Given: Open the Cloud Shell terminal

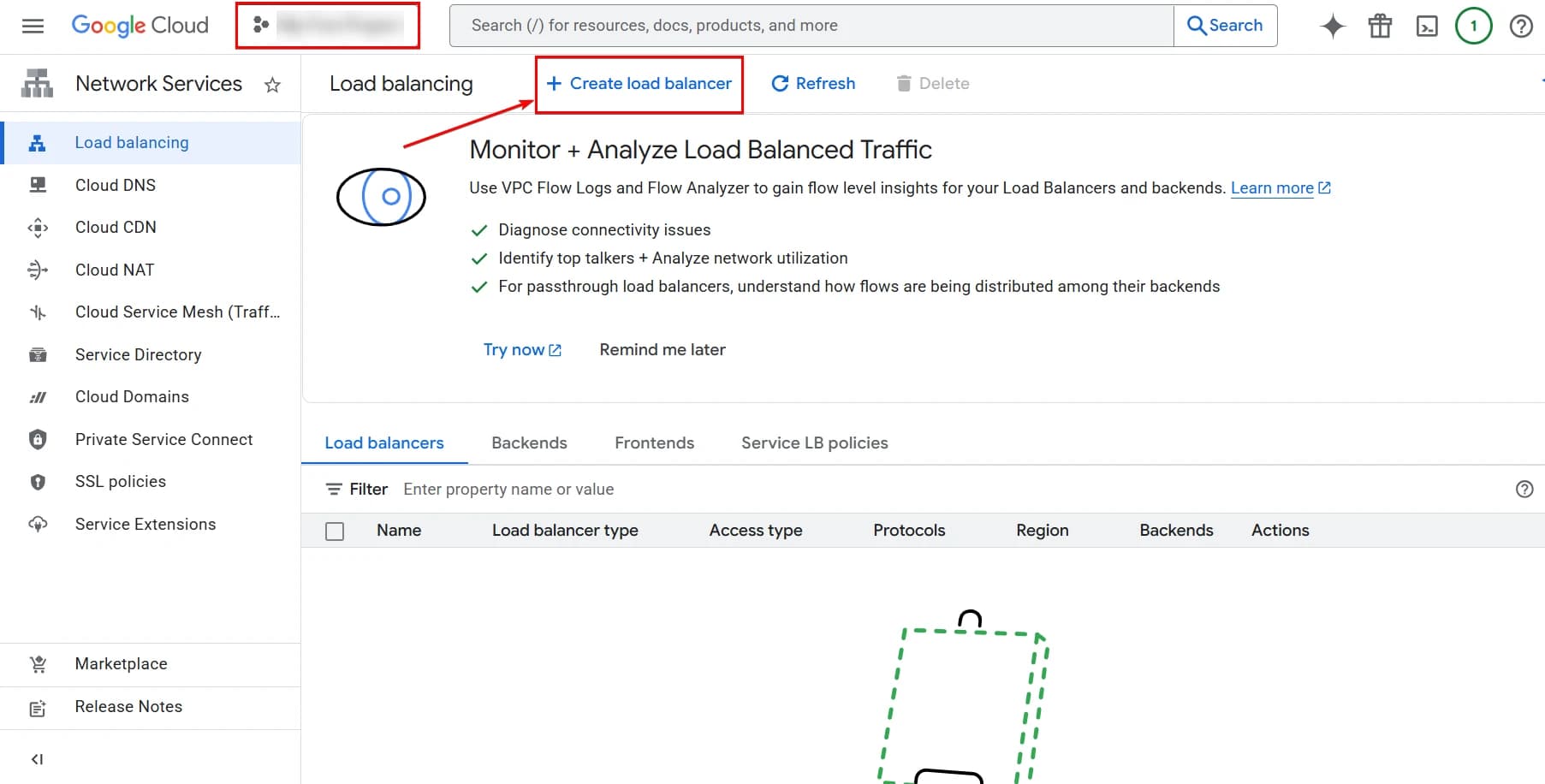Looking at the screenshot, I should (1426, 26).
